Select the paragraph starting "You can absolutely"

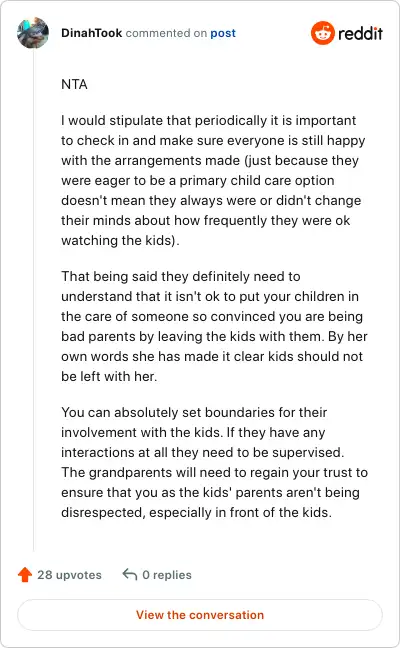tap(214, 462)
